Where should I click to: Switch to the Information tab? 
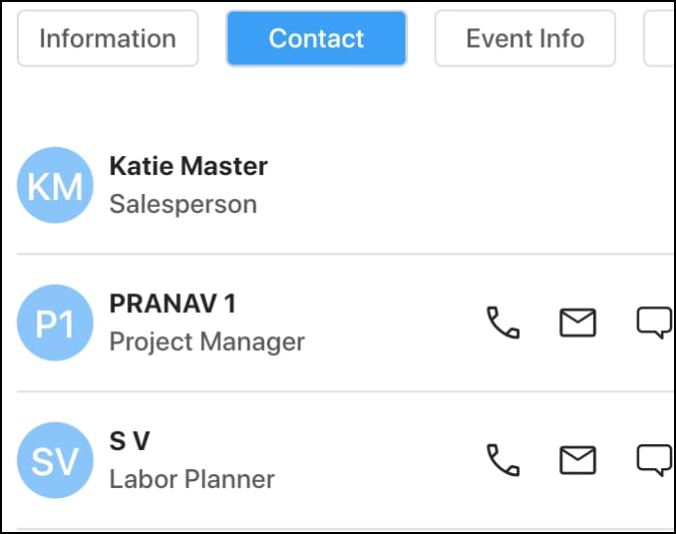click(108, 39)
